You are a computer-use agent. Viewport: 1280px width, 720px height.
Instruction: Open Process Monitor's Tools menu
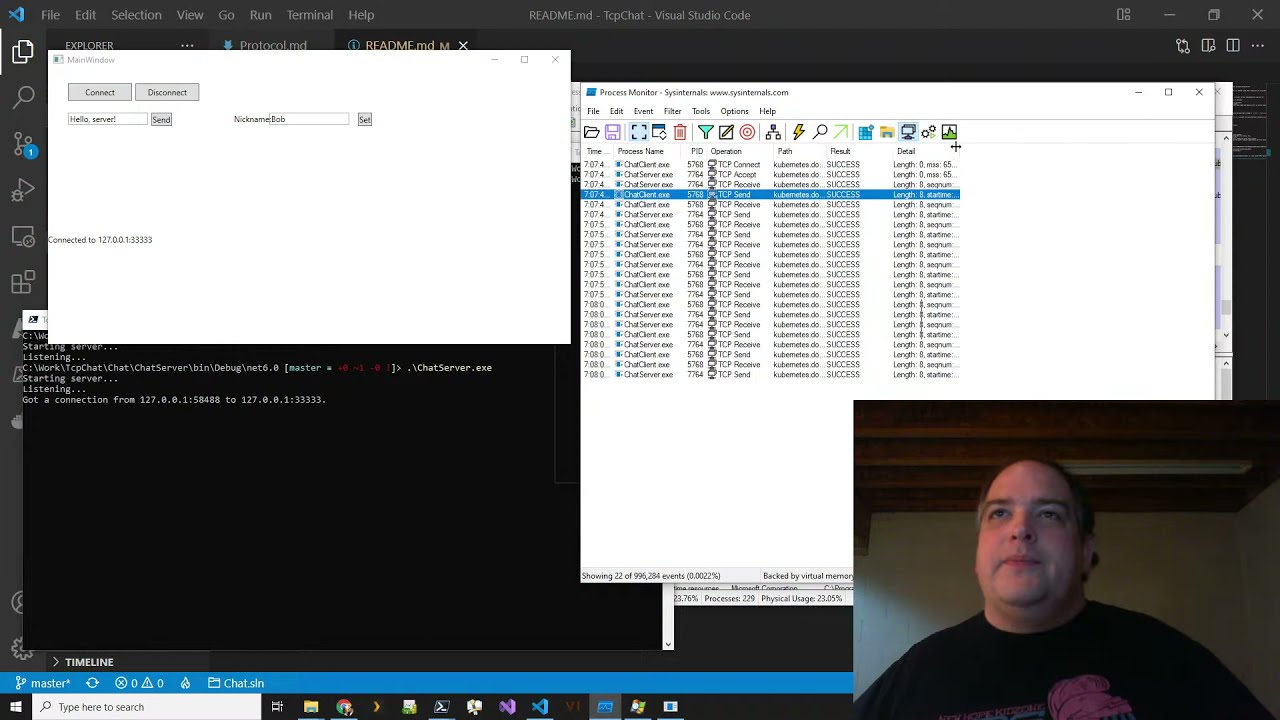point(701,111)
